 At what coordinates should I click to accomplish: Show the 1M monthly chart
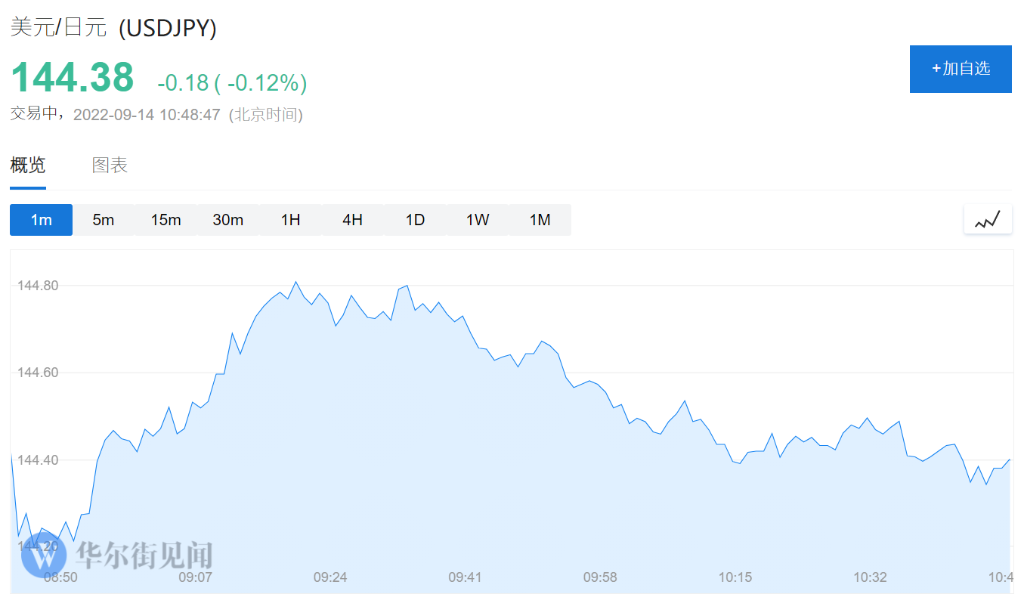point(540,220)
